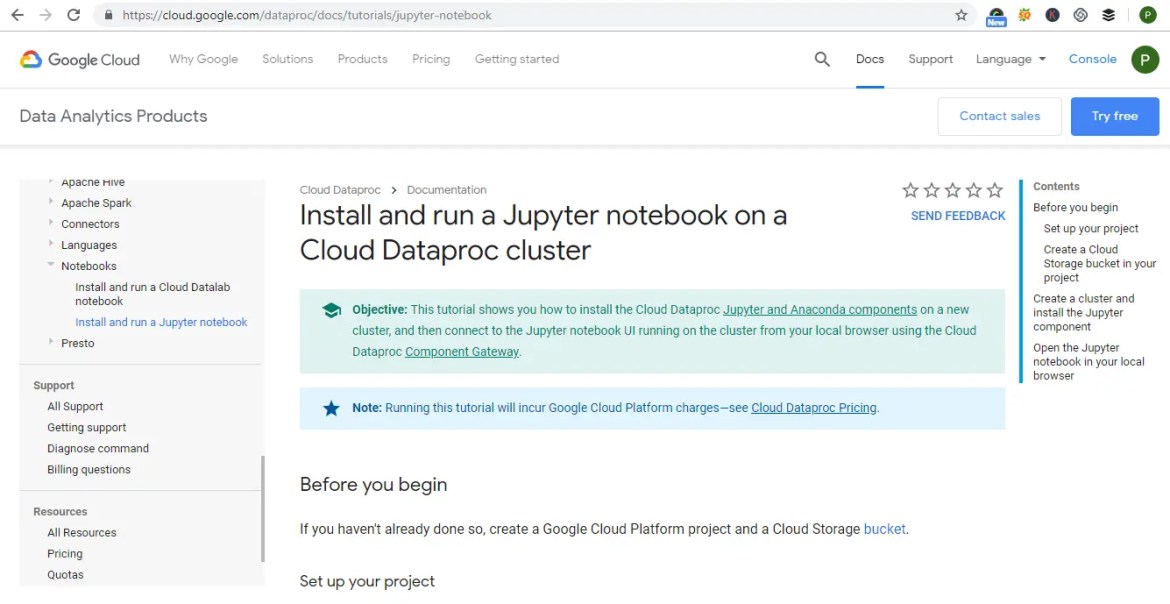Rate page three stars
Screen dimensions: 1170x604
click(x=952, y=190)
